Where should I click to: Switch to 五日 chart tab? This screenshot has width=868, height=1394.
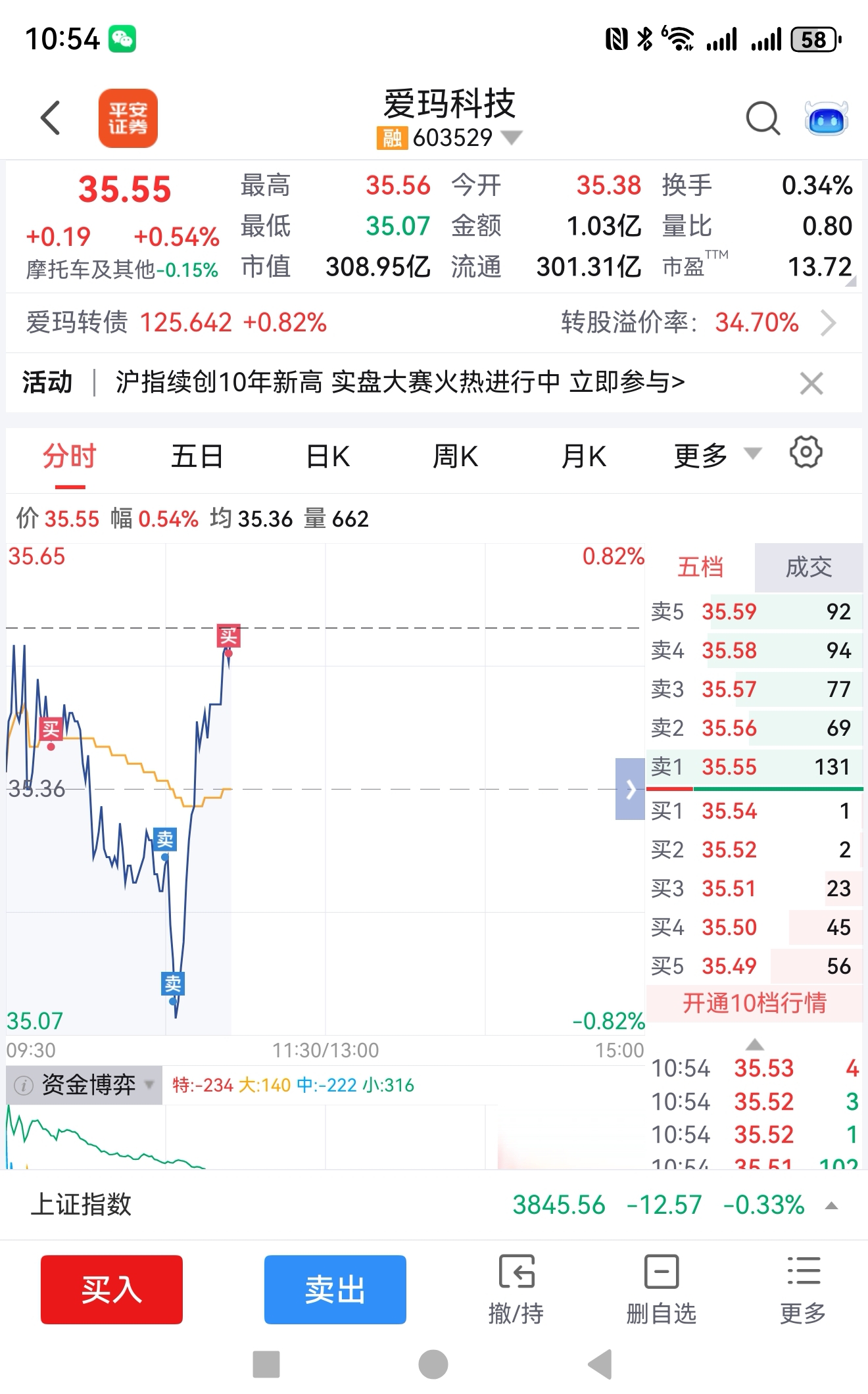coord(197,456)
